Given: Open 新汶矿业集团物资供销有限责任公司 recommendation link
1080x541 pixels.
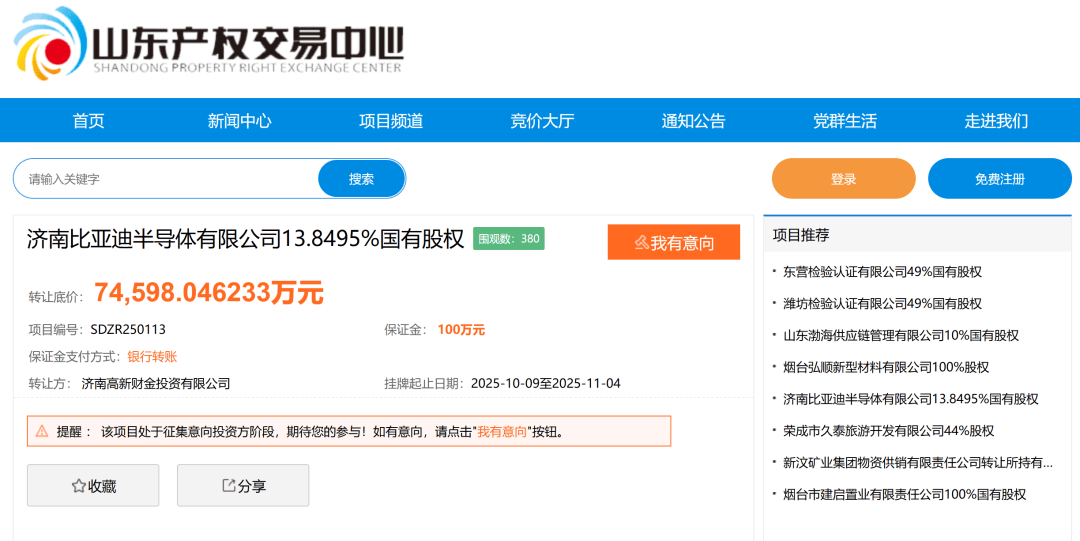Looking at the screenshot, I should pyautogui.click(x=918, y=462).
